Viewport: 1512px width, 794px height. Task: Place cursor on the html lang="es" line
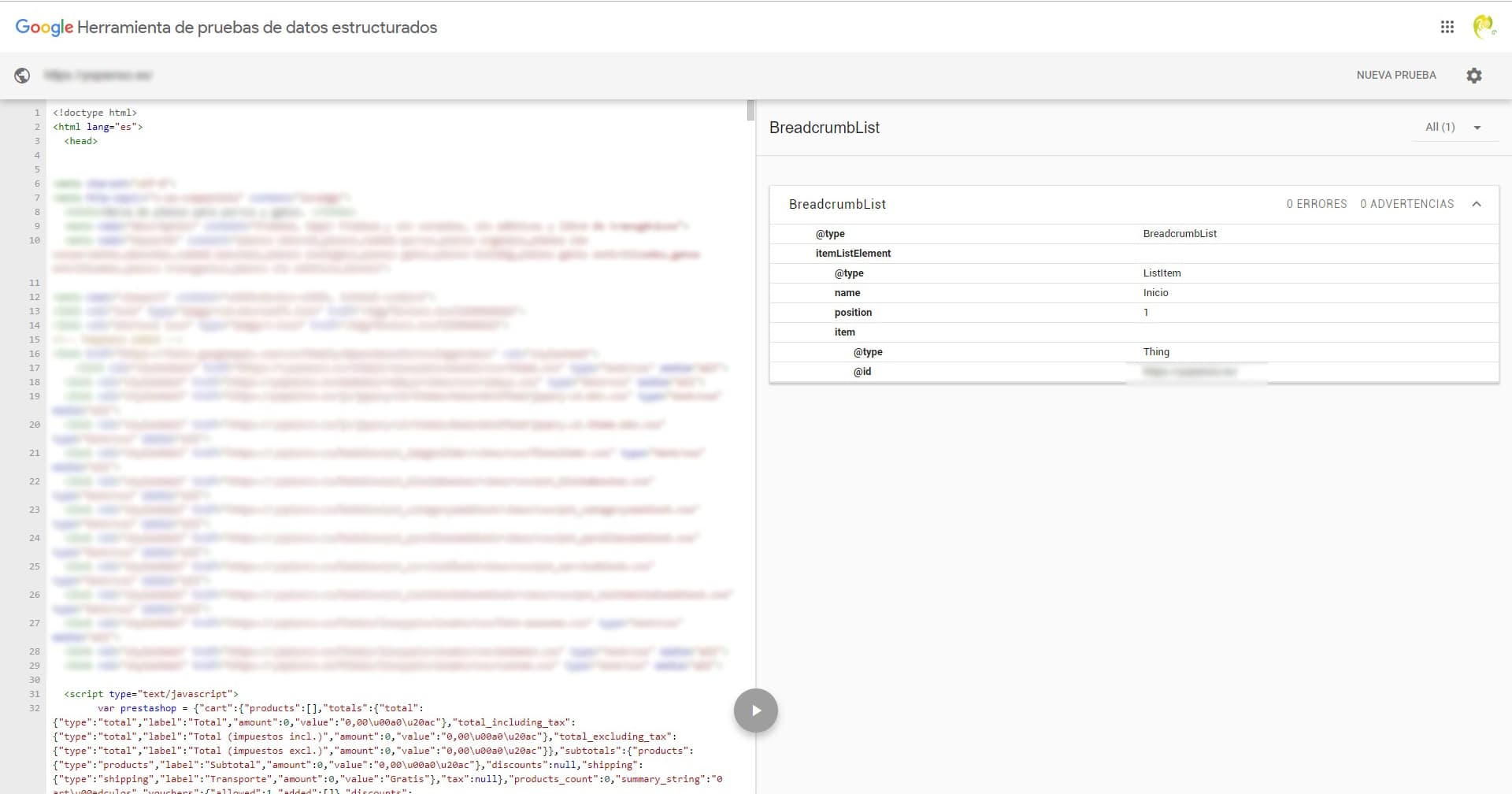click(98, 127)
